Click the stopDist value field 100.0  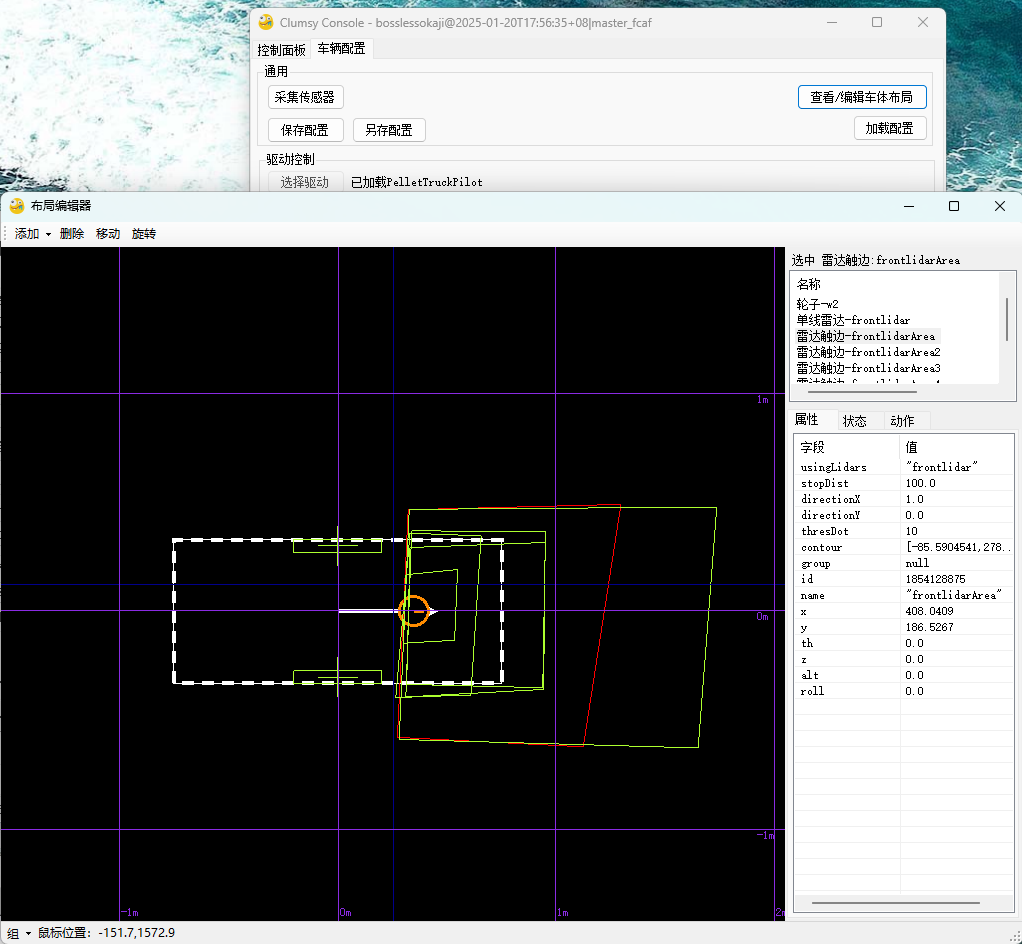[x=920, y=483]
